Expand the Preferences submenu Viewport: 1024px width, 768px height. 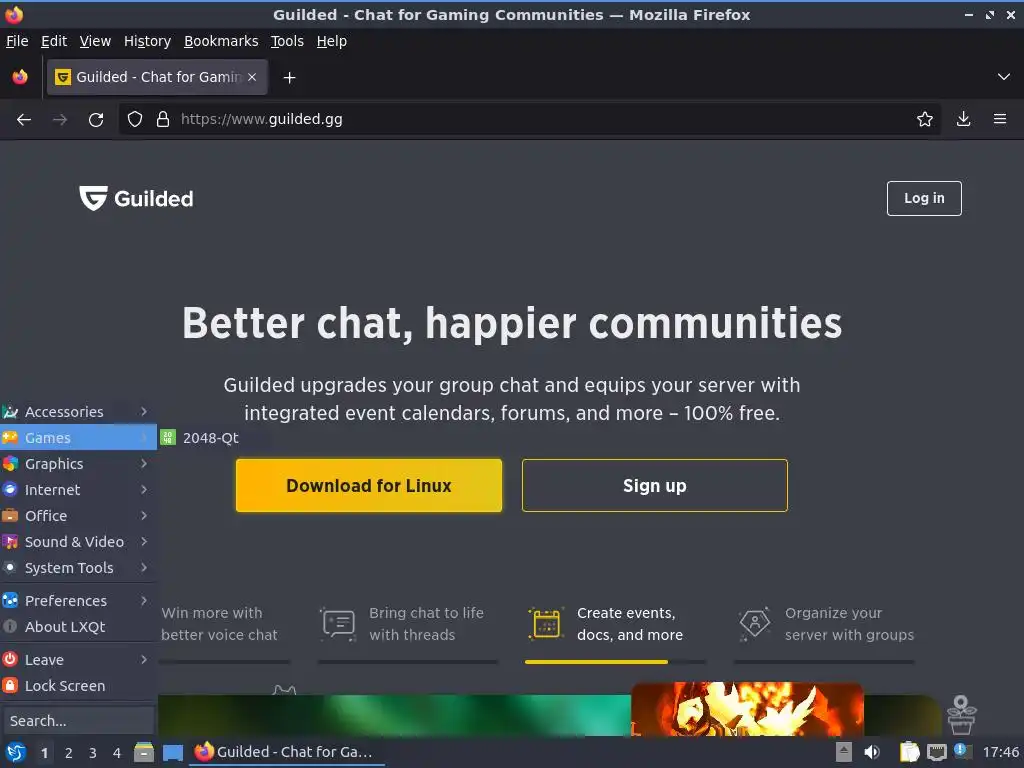pyautogui.click(x=78, y=601)
